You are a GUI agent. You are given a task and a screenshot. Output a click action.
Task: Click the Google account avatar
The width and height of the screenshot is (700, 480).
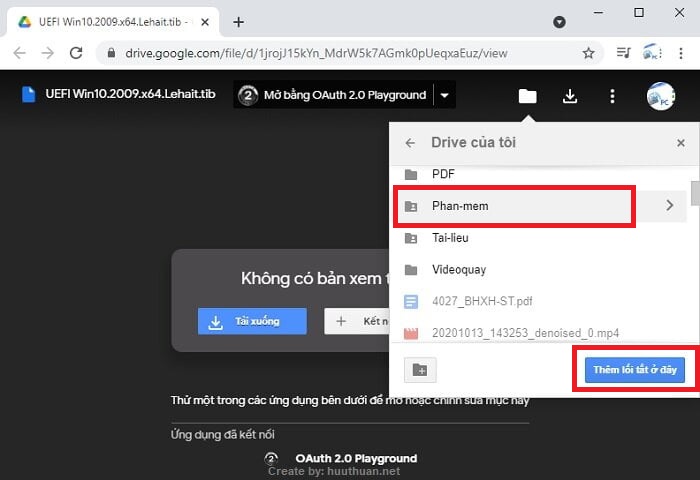[660, 96]
